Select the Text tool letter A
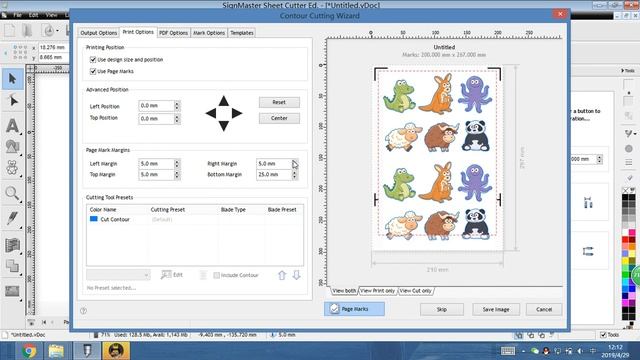This screenshot has width=640, height=360. click(12, 125)
